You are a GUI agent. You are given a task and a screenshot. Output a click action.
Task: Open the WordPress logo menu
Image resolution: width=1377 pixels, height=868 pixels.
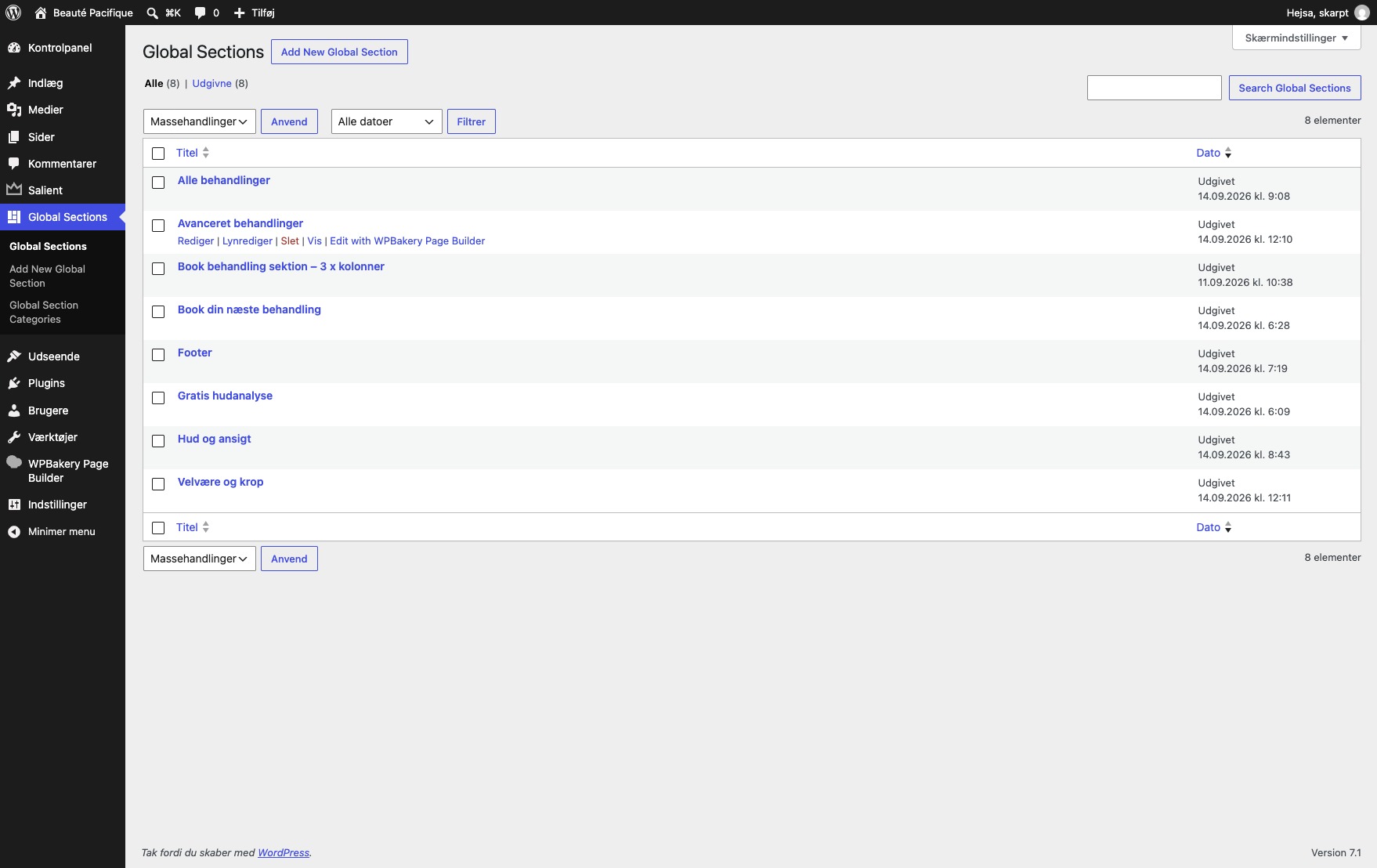pos(13,13)
